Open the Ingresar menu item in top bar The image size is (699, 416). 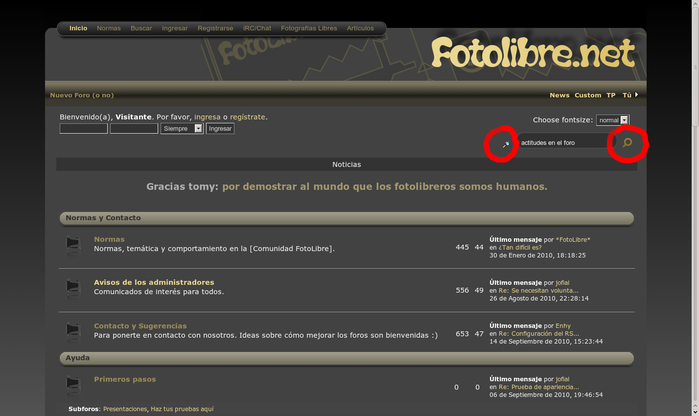175,28
